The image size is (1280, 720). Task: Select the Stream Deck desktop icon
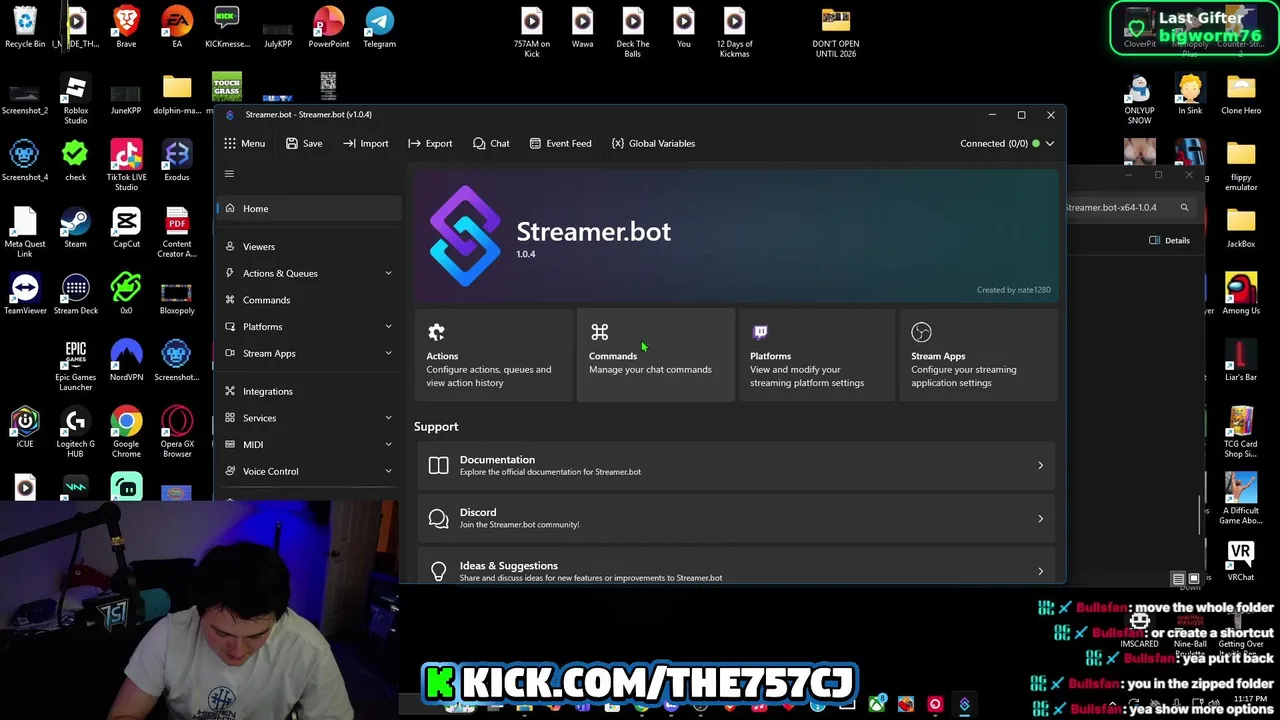click(x=75, y=294)
